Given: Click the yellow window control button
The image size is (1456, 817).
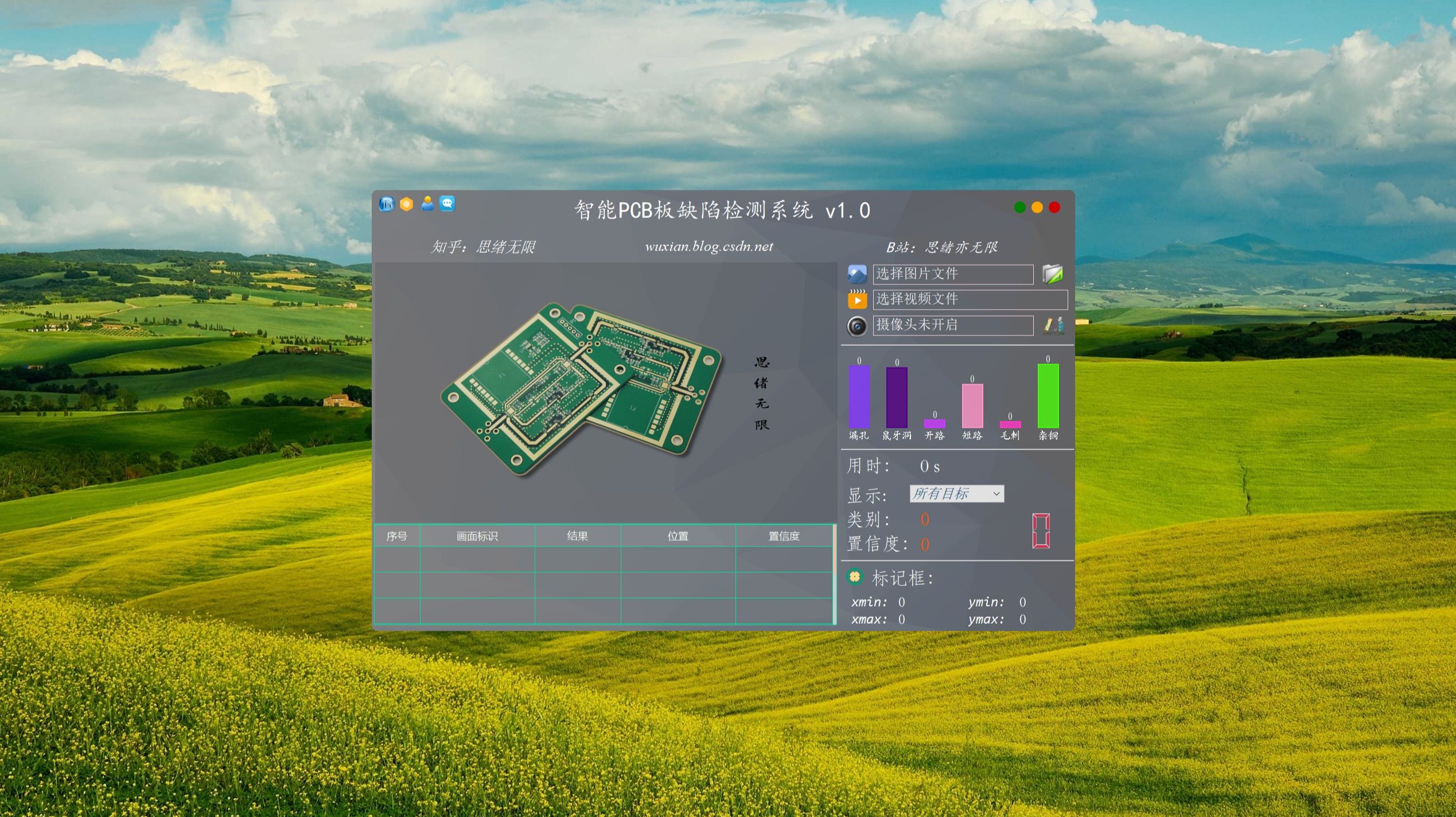Looking at the screenshot, I should (1037, 208).
